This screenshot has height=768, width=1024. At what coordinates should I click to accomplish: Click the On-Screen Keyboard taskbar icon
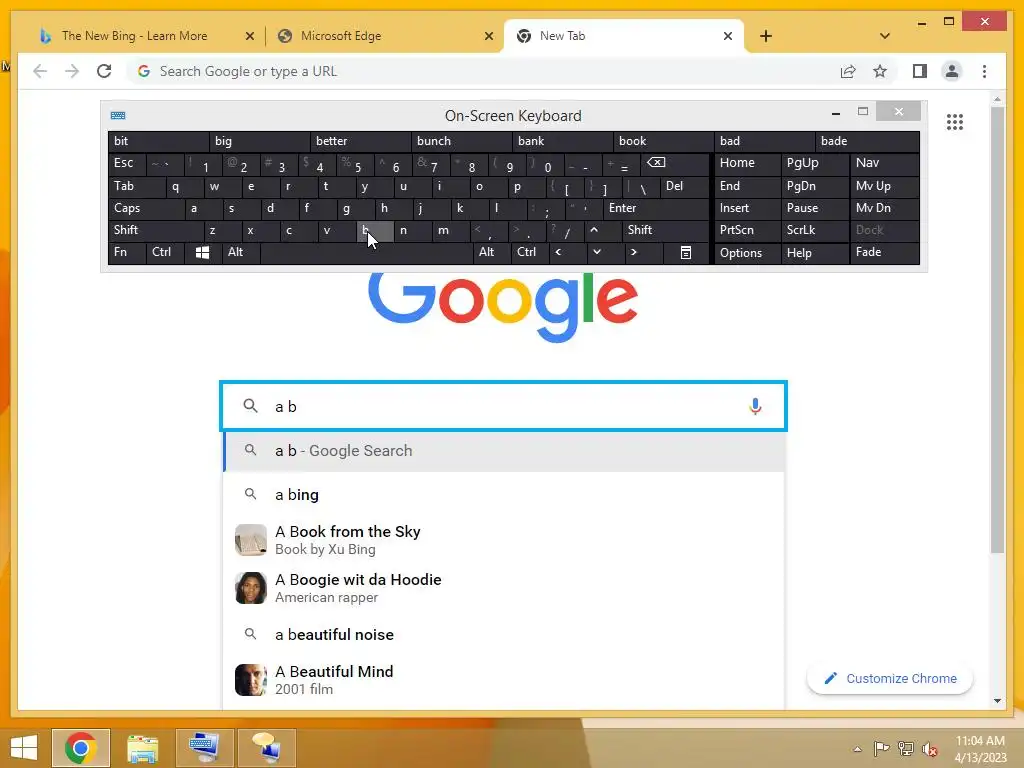(x=204, y=748)
